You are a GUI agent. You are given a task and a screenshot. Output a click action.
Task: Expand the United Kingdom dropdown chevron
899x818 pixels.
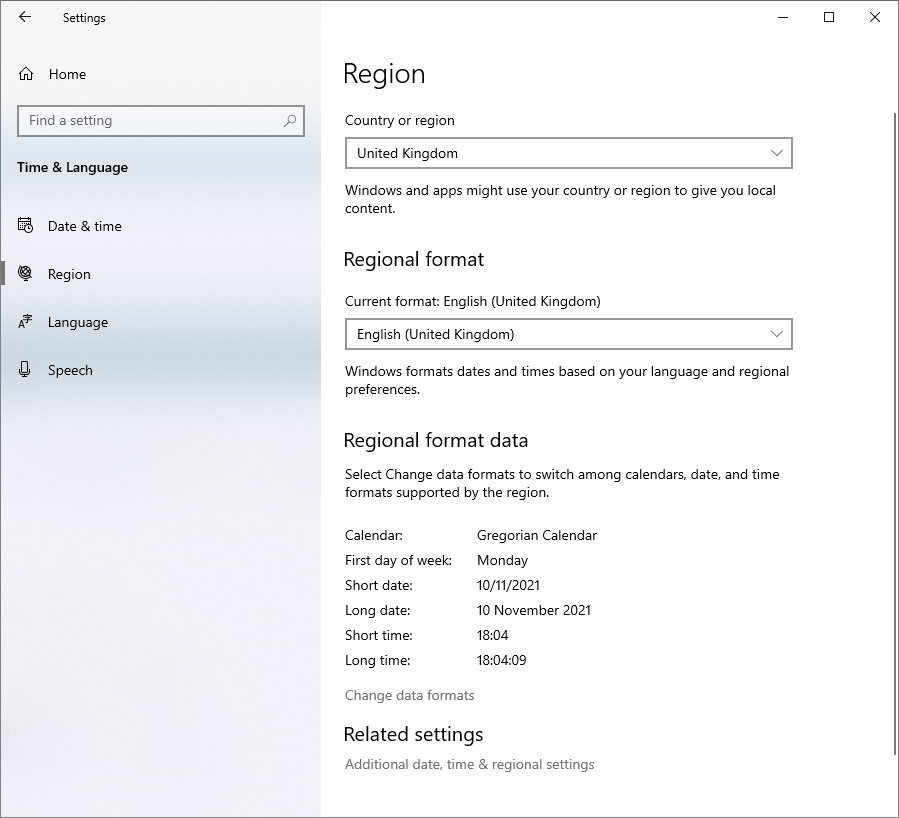[x=777, y=153]
